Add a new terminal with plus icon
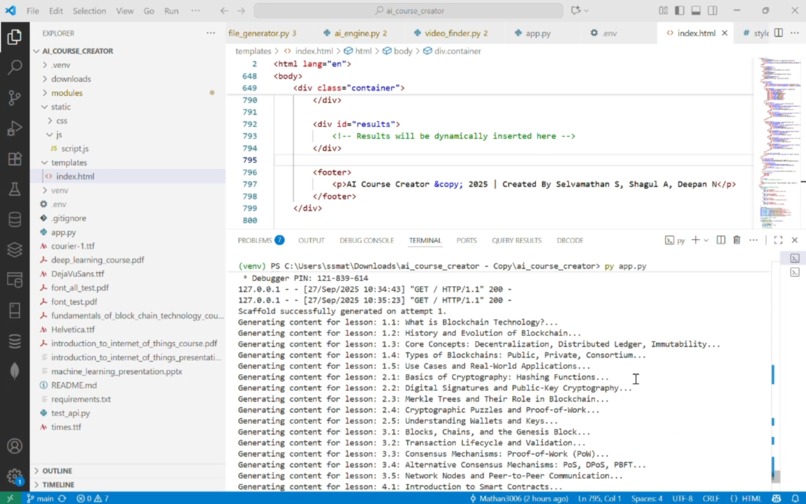The height and width of the screenshot is (504, 806). [x=695, y=240]
